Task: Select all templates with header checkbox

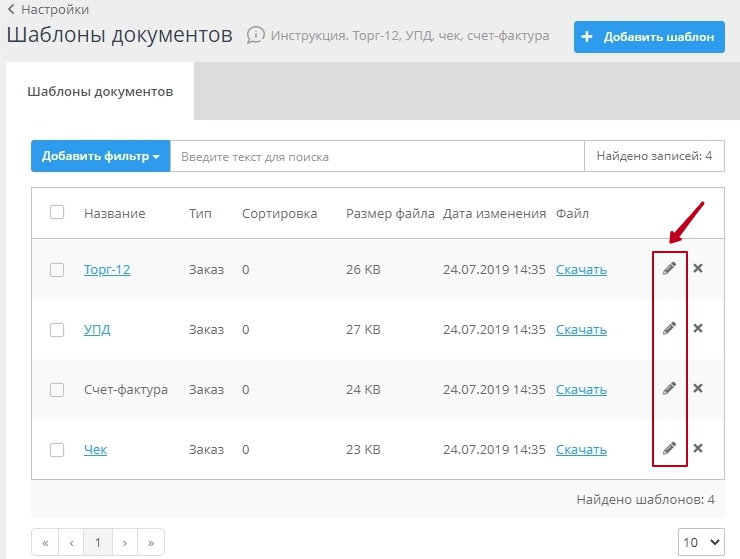Action: pos(57,212)
